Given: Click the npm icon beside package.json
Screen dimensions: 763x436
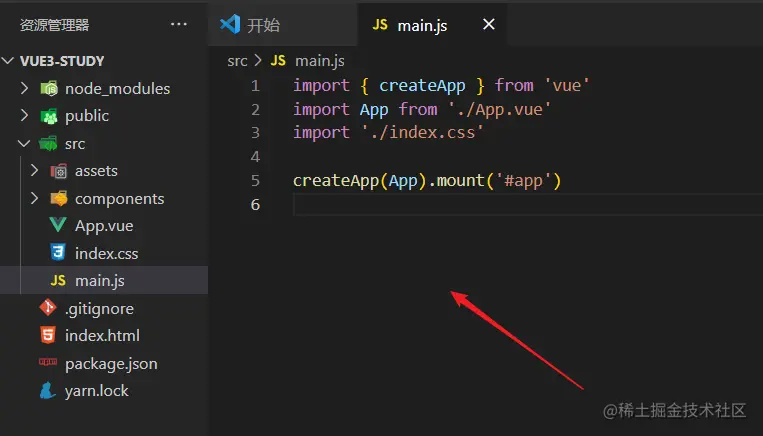Looking at the screenshot, I should [48, 362].
